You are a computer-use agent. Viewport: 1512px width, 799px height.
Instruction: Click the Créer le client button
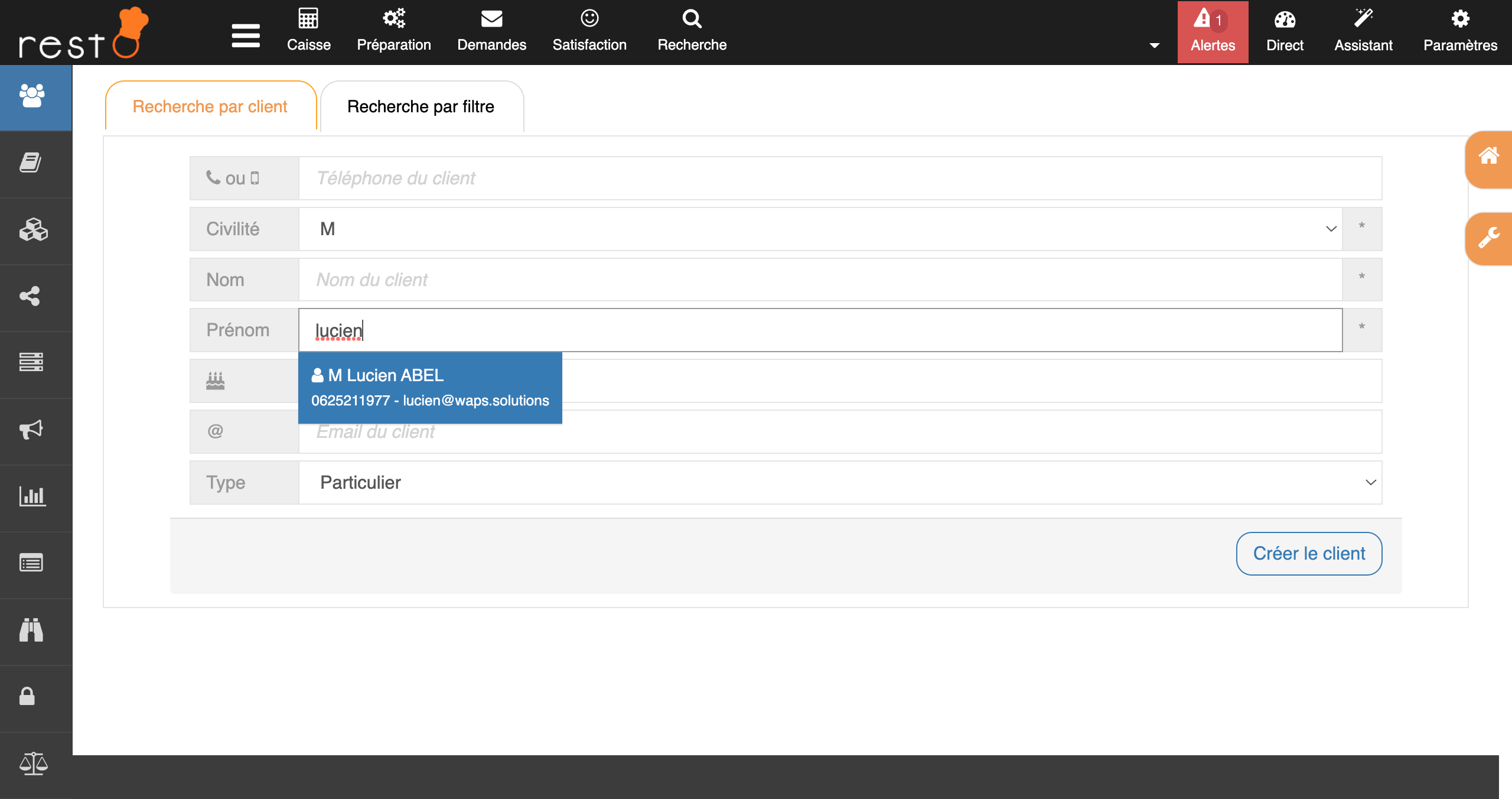click(1309, 553)
